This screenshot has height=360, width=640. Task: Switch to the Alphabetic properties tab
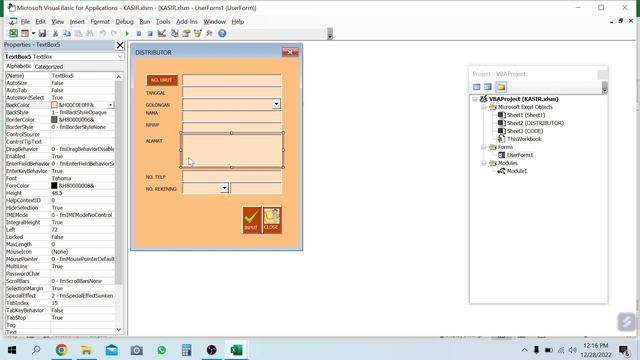(x=18, y=66)
